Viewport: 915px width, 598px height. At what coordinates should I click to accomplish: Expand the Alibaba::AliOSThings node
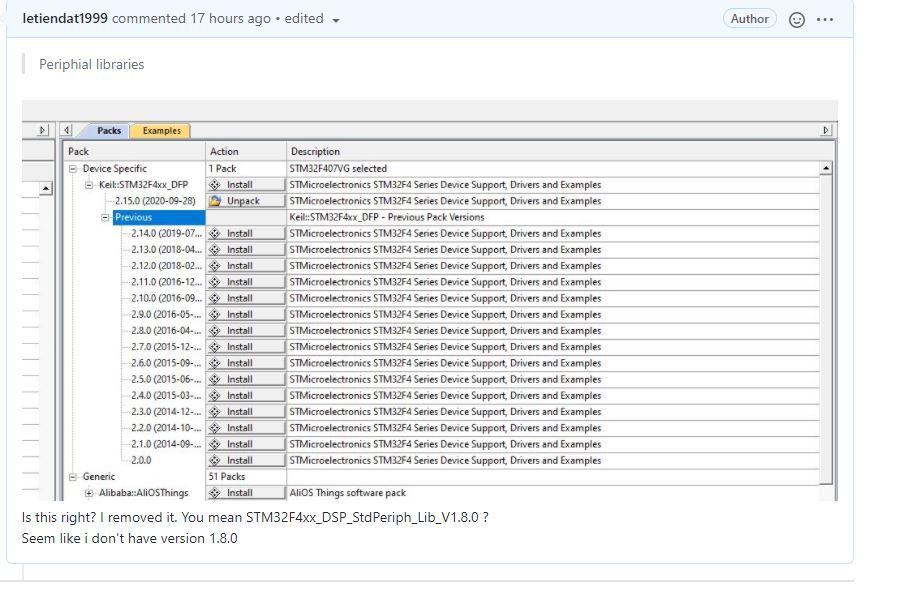(89, 493)
